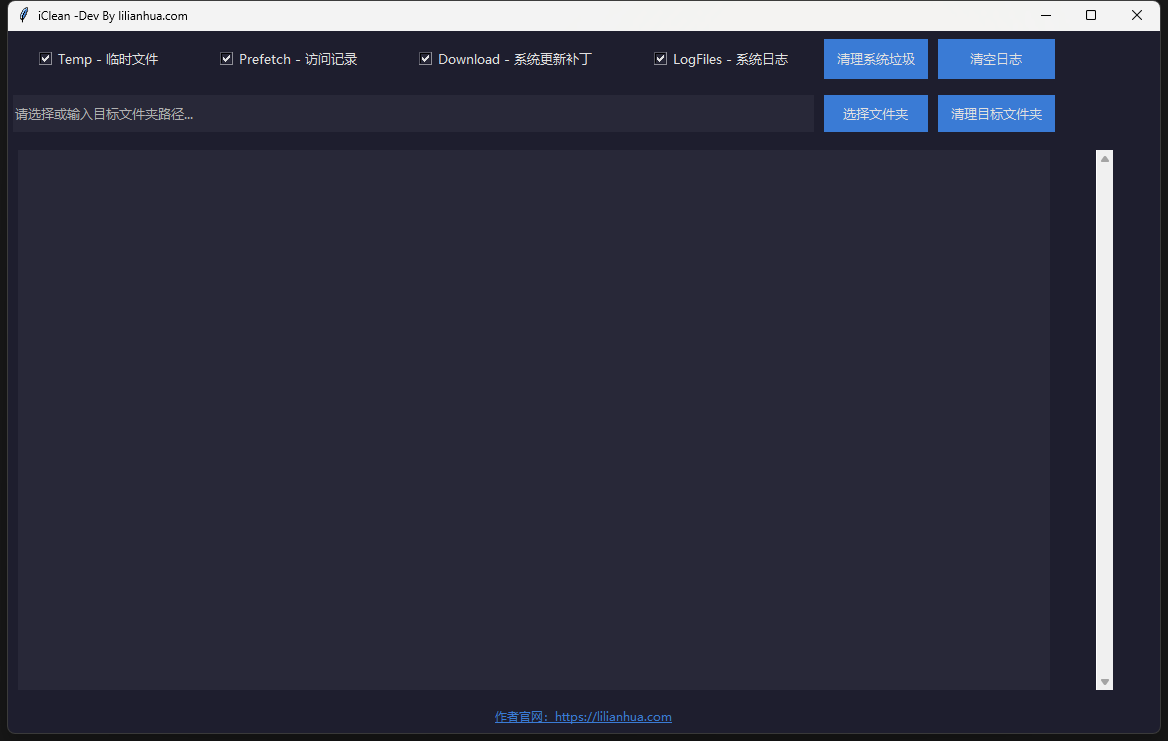
Task: Minimize the iClean window
Action: [x=1046, y=15]
